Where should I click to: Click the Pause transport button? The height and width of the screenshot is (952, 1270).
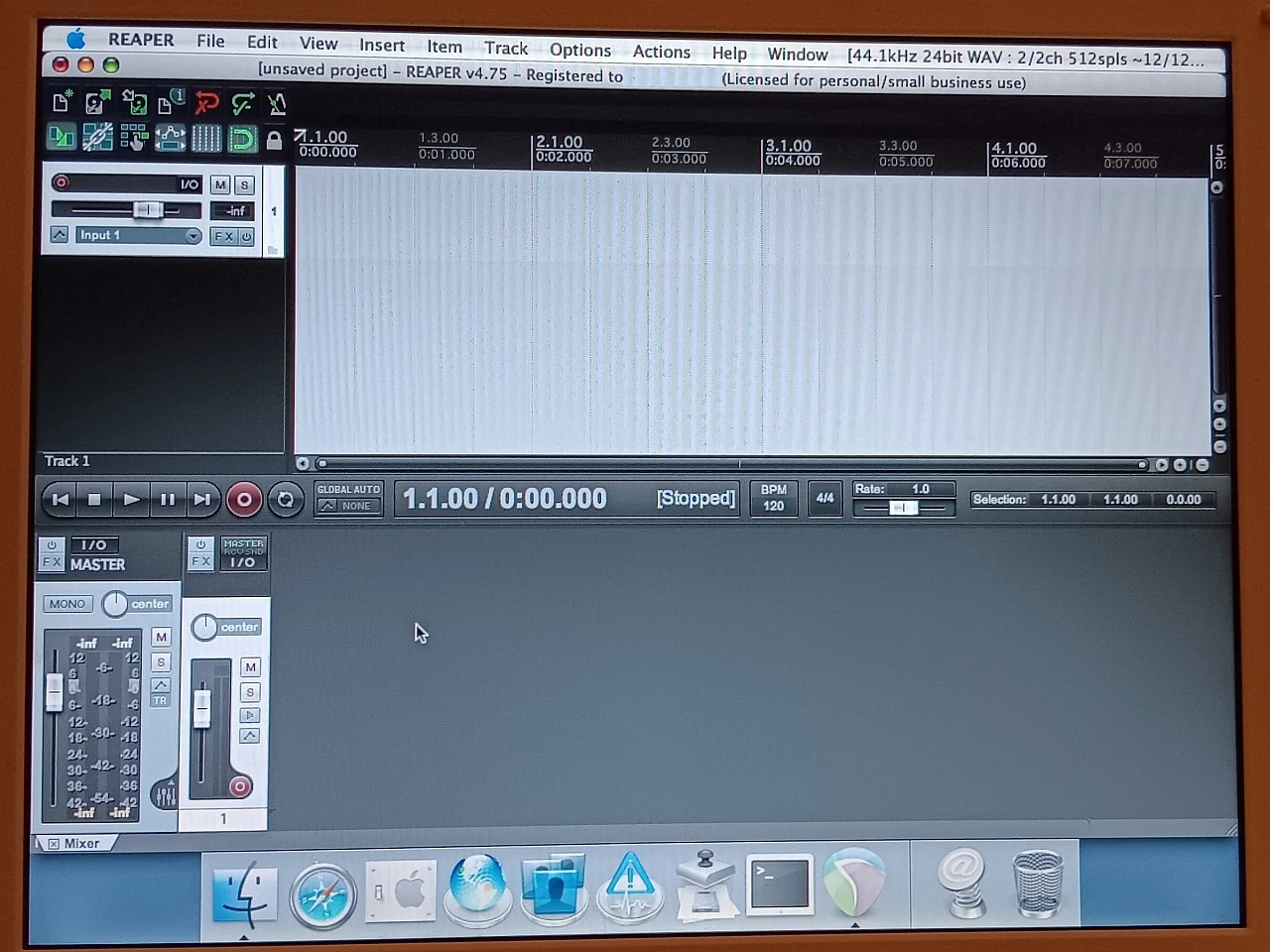pyautogui.click(x=167, y=499)
